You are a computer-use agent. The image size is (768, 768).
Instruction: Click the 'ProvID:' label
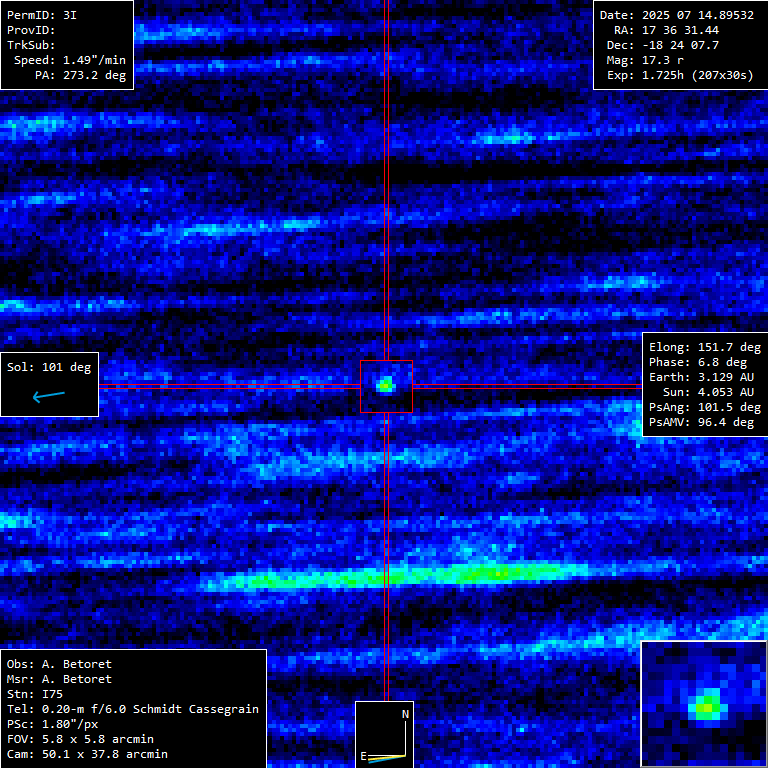click(x=31, y=30)
